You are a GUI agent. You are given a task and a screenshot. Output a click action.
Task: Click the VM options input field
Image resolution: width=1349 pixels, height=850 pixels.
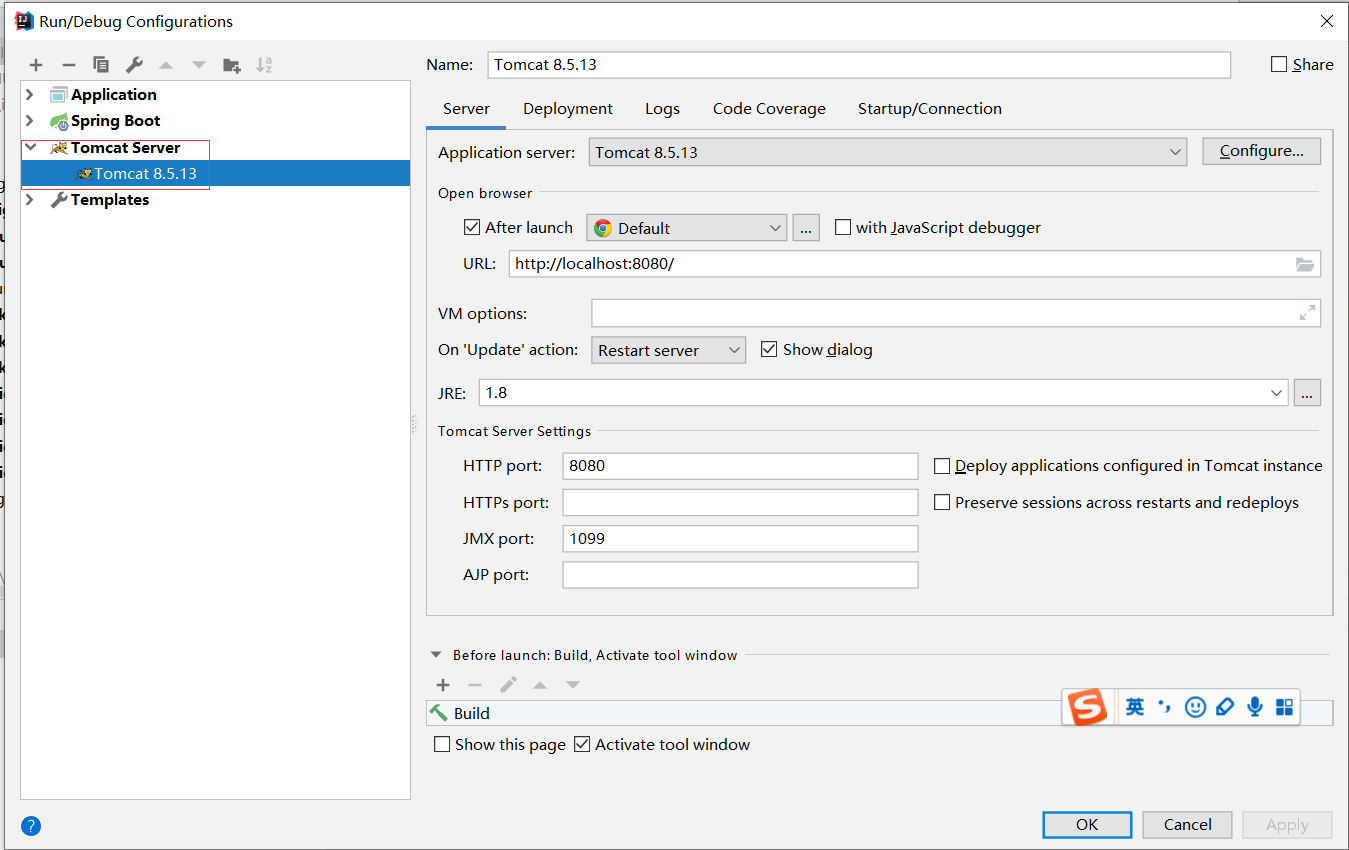[x=956, y=313]
